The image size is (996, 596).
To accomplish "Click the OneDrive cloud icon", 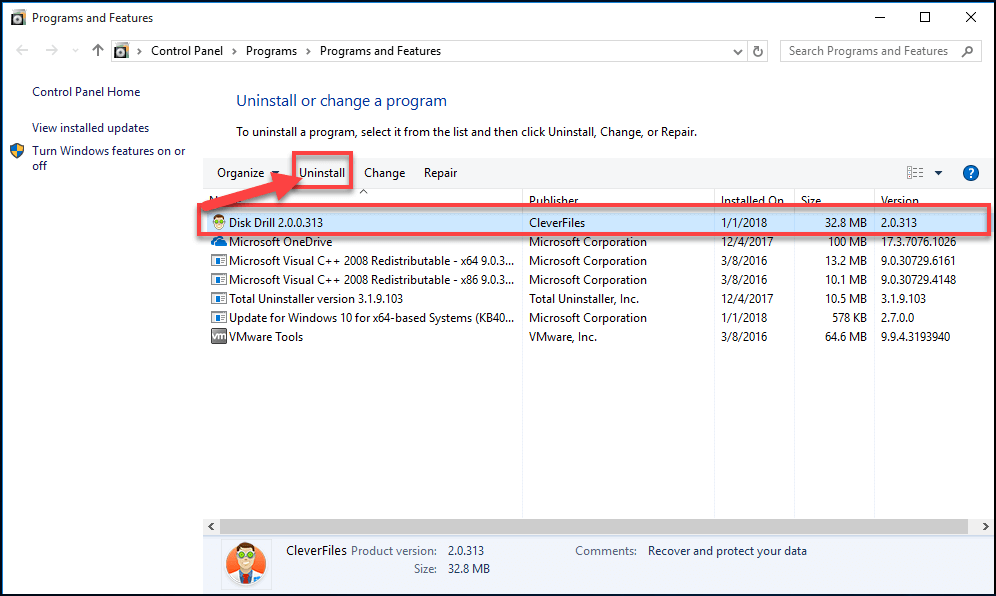I will (x=219, y=241).
